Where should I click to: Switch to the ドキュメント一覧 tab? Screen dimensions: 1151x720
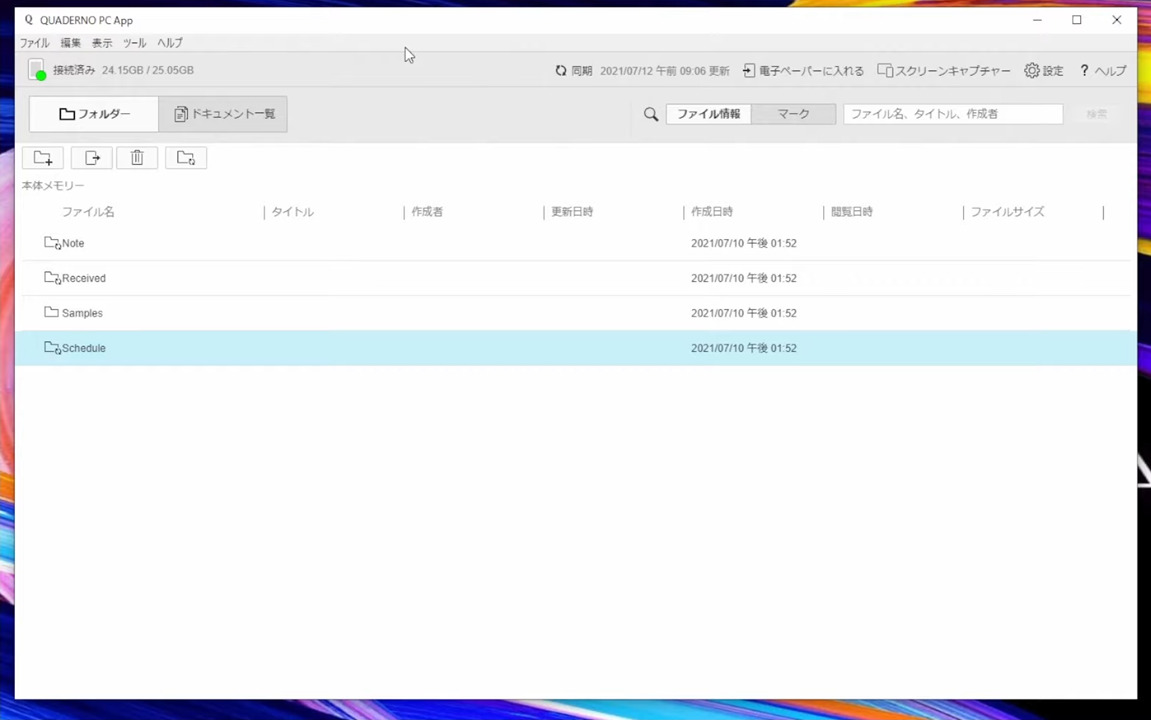click(x=223, y=114)
